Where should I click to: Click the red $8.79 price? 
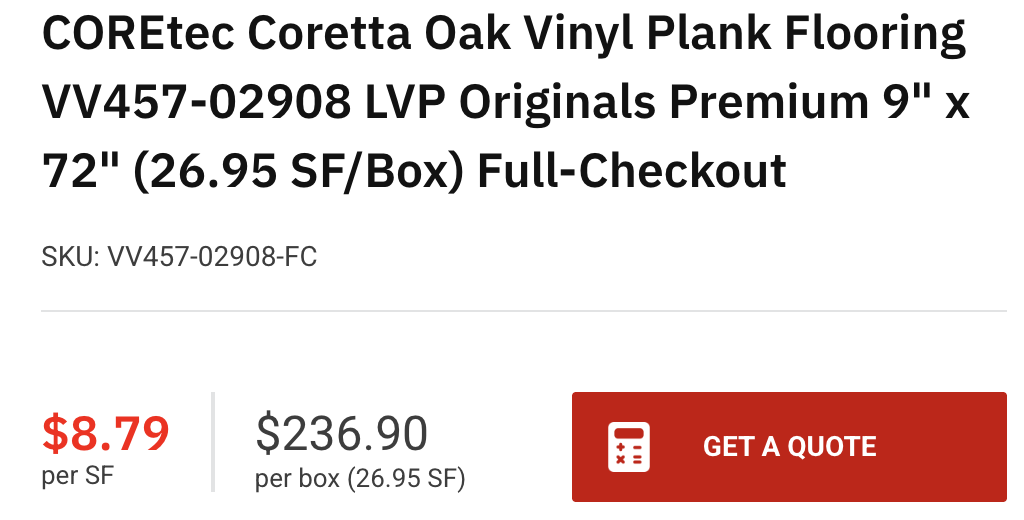click(105, 433)
